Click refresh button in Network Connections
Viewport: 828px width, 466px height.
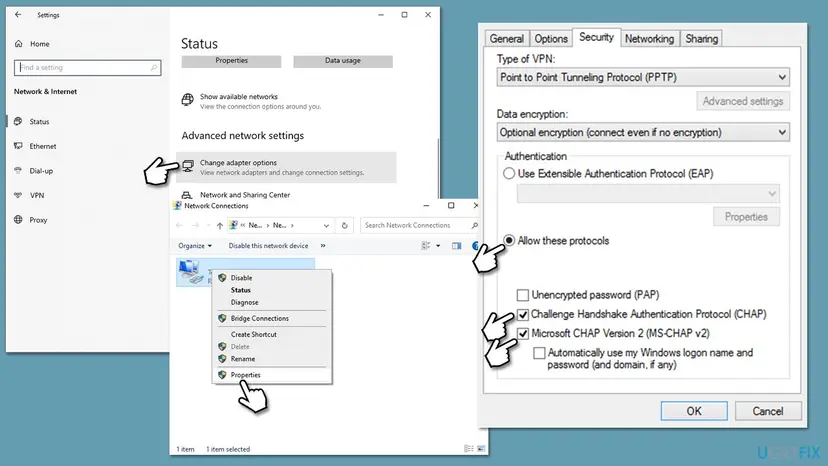coord(344,226)
